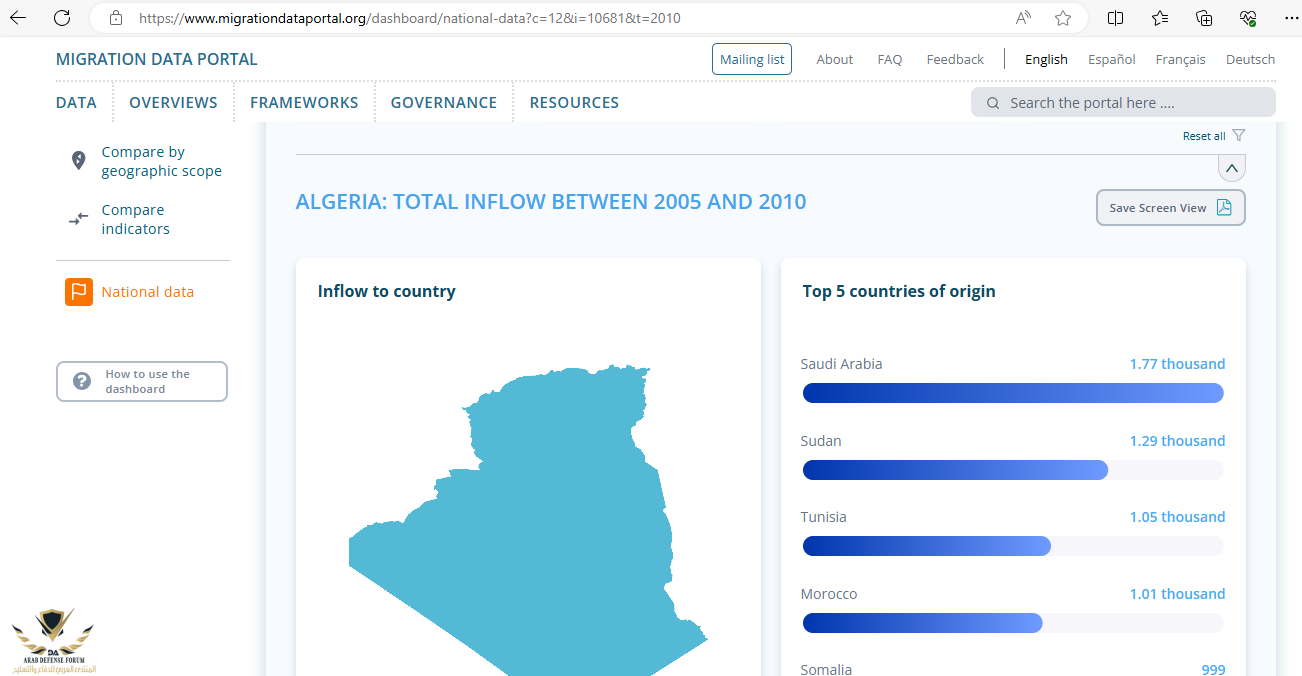
Task: Click the browser address bar URL
Action: point(410,18)
